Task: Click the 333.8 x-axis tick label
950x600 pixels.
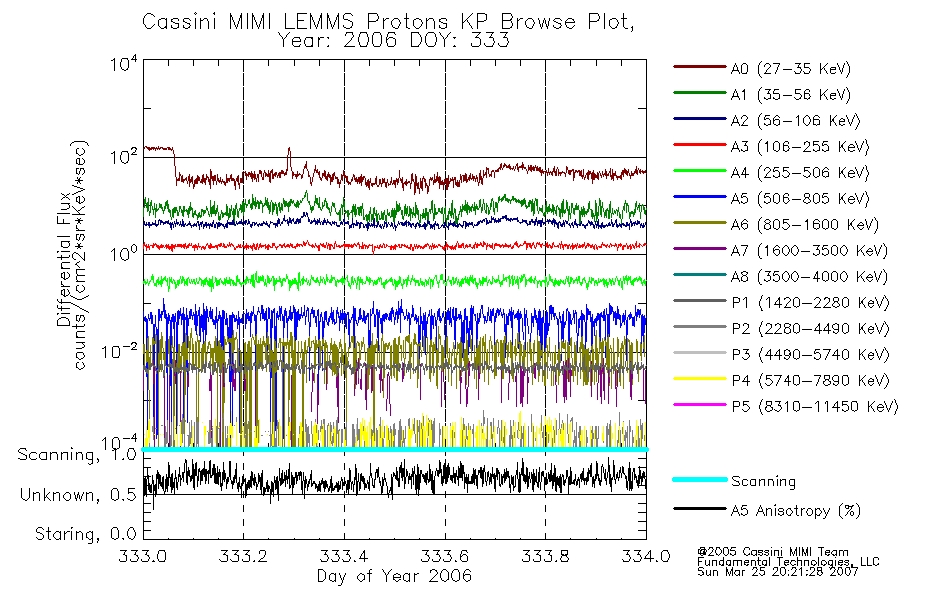Action: coord(545,556)
